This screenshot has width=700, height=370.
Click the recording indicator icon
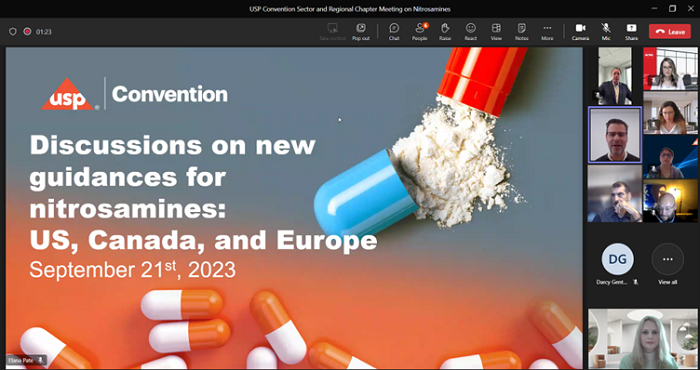point(27,32)
